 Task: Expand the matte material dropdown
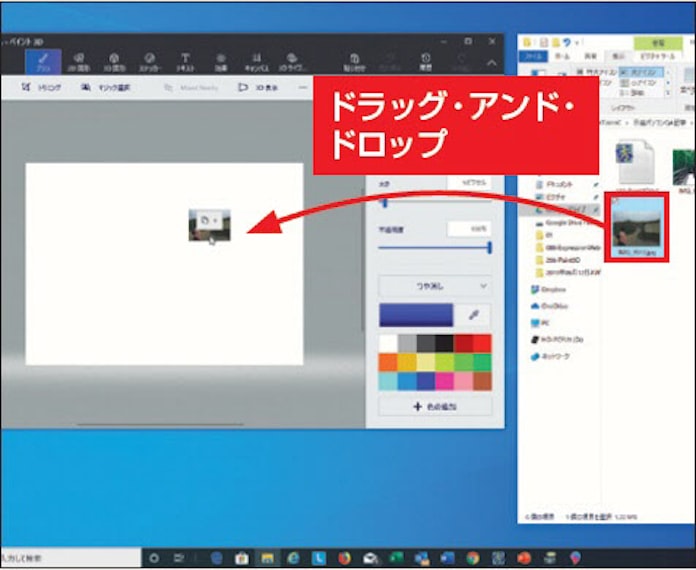coord(435,285)
